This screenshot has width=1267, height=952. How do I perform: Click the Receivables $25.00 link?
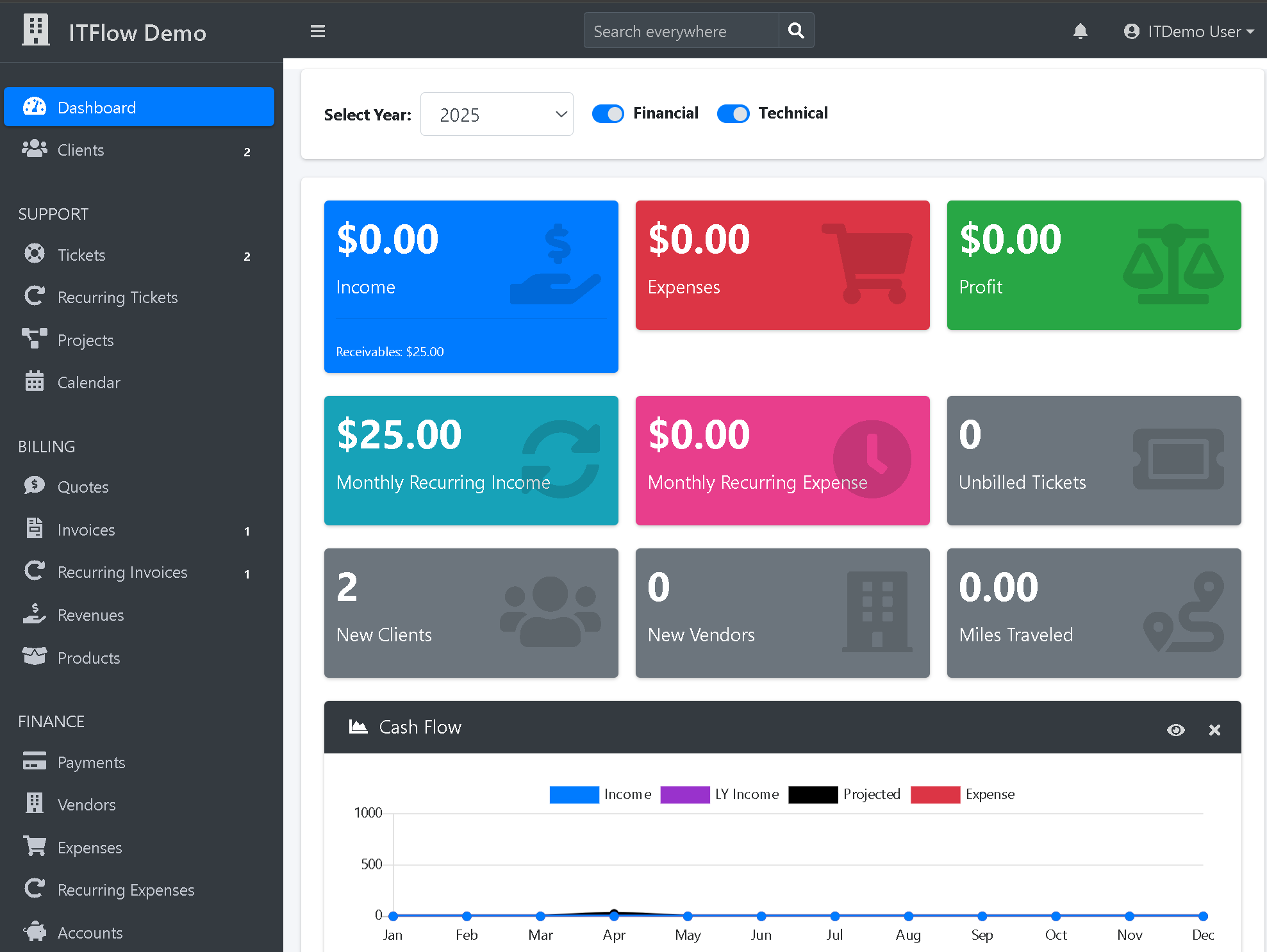(390, 352)
